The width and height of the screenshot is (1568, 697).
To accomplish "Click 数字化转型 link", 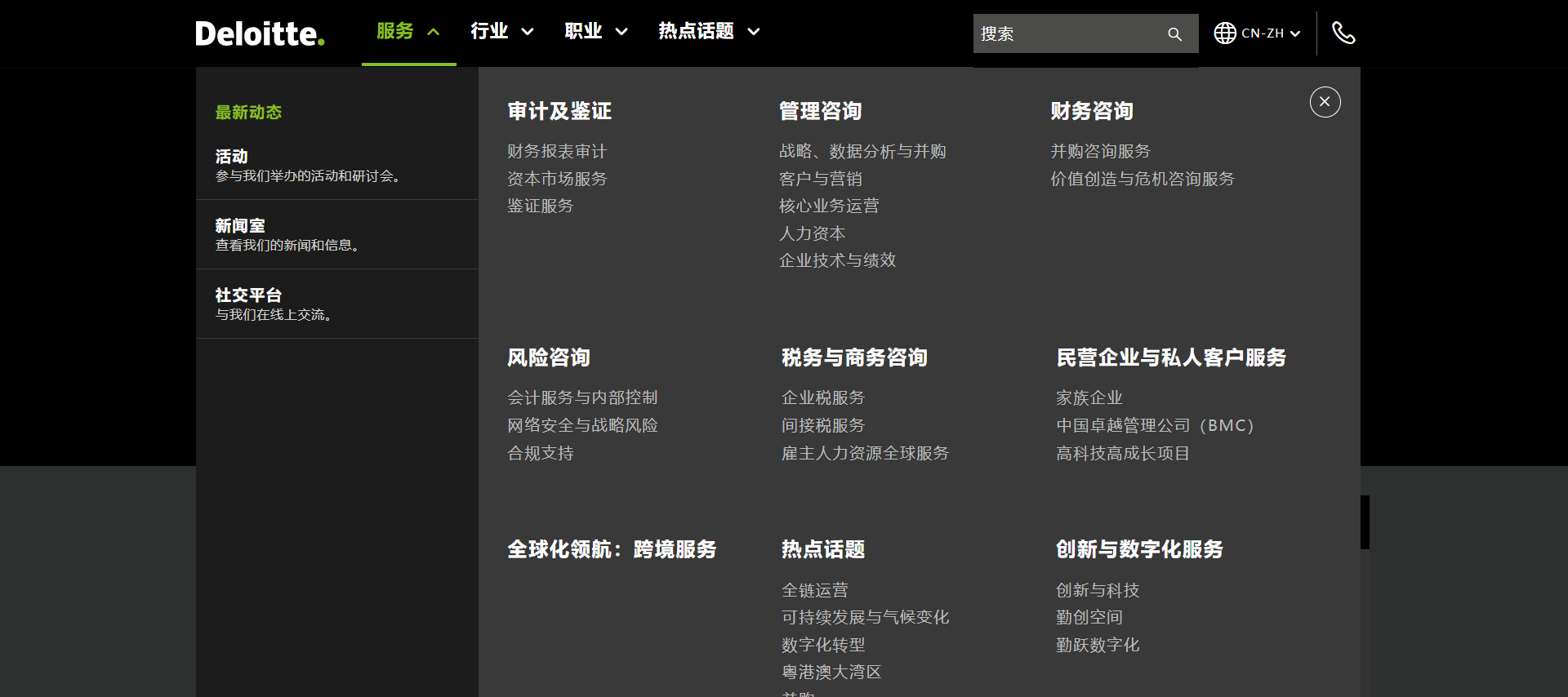I will click(823, 646).
